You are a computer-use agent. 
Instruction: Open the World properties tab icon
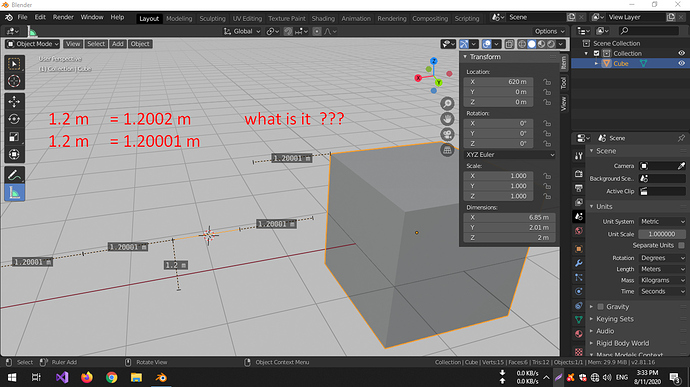click(579, 231)
